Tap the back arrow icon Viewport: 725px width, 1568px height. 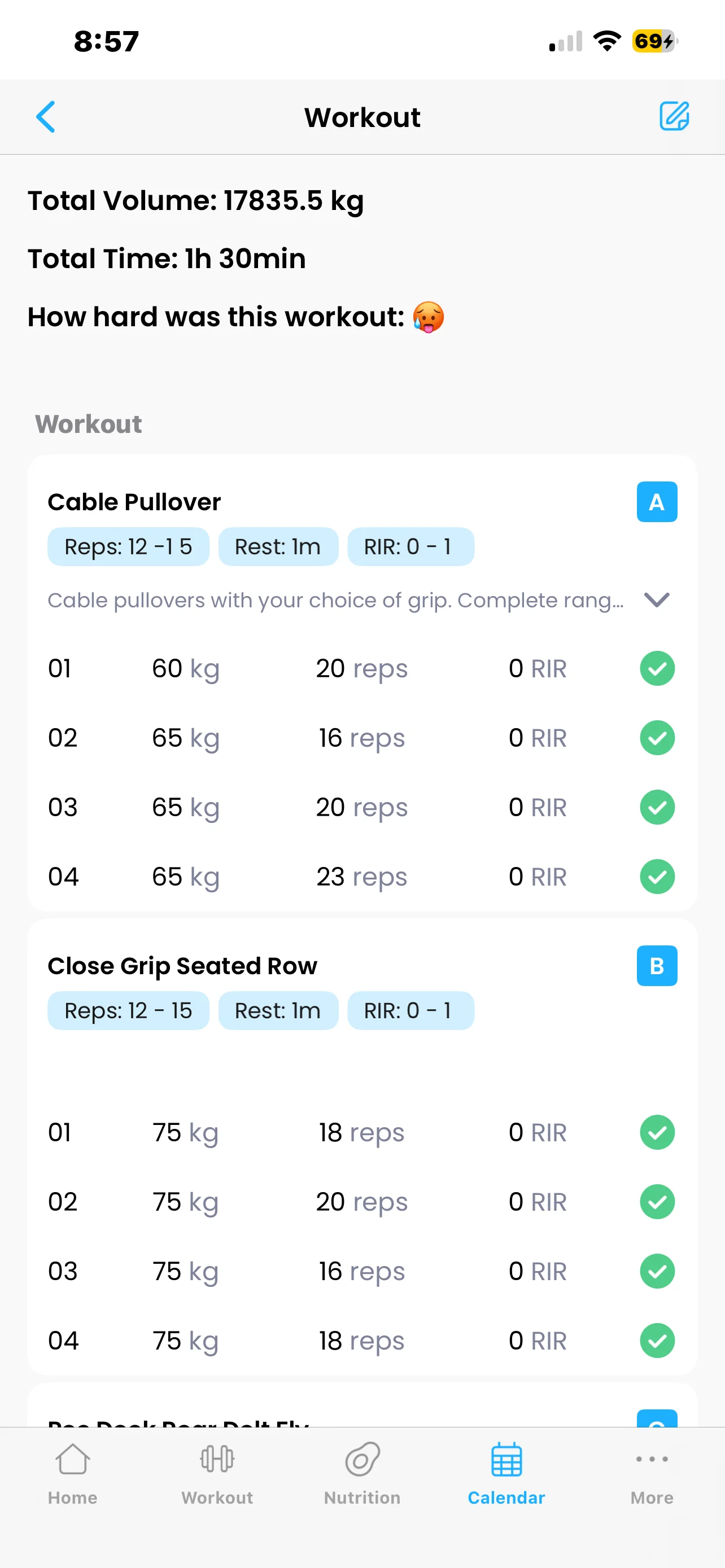click(46, 116)
